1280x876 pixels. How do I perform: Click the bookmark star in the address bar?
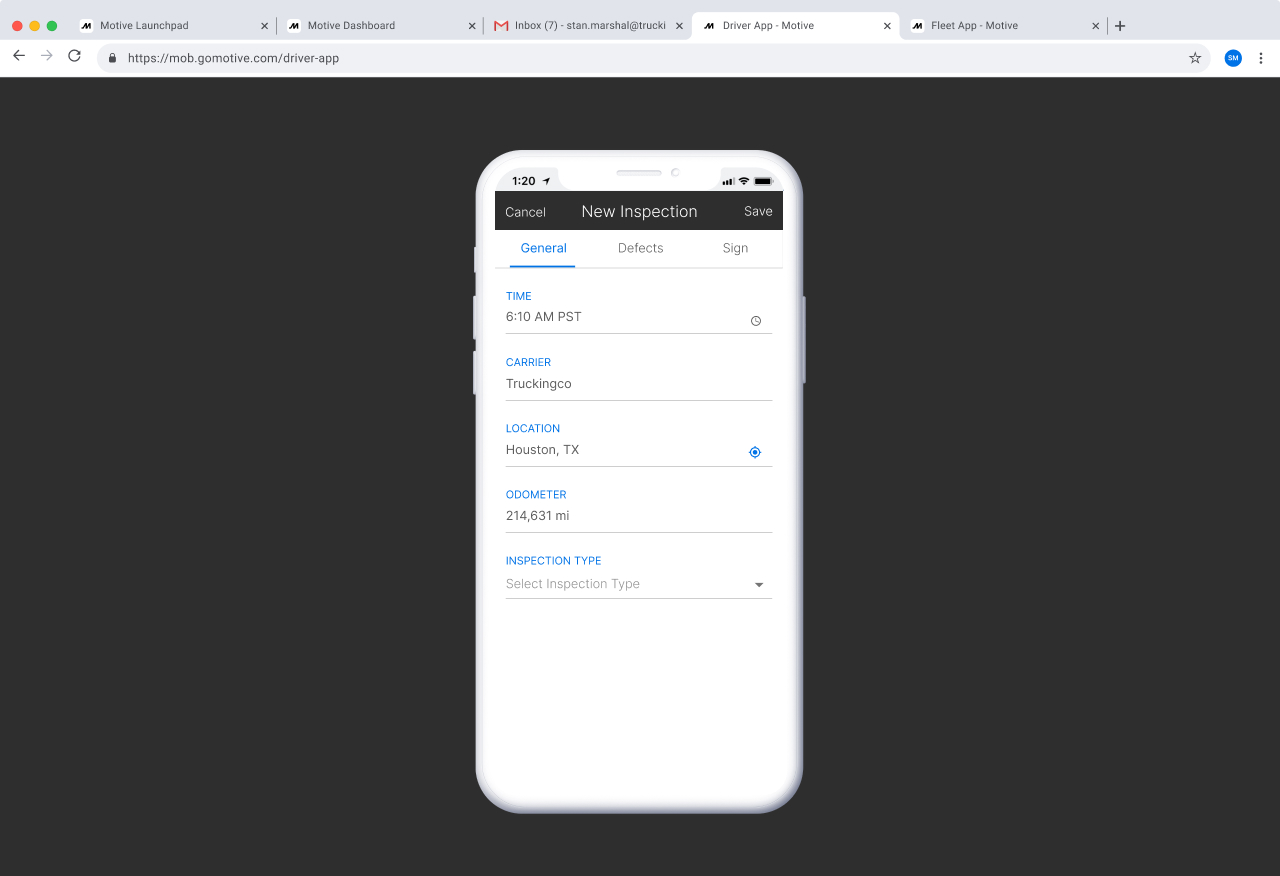coord(1195,58)
